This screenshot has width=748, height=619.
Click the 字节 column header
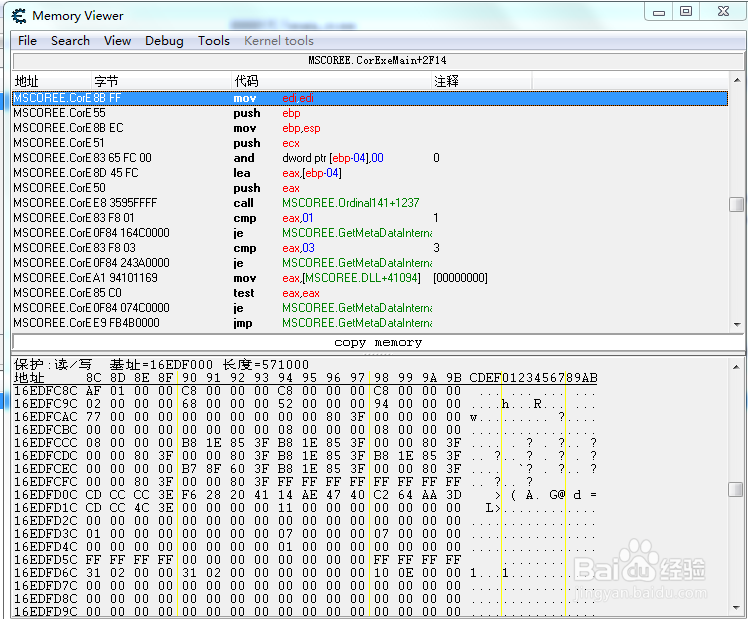[161, 81]
